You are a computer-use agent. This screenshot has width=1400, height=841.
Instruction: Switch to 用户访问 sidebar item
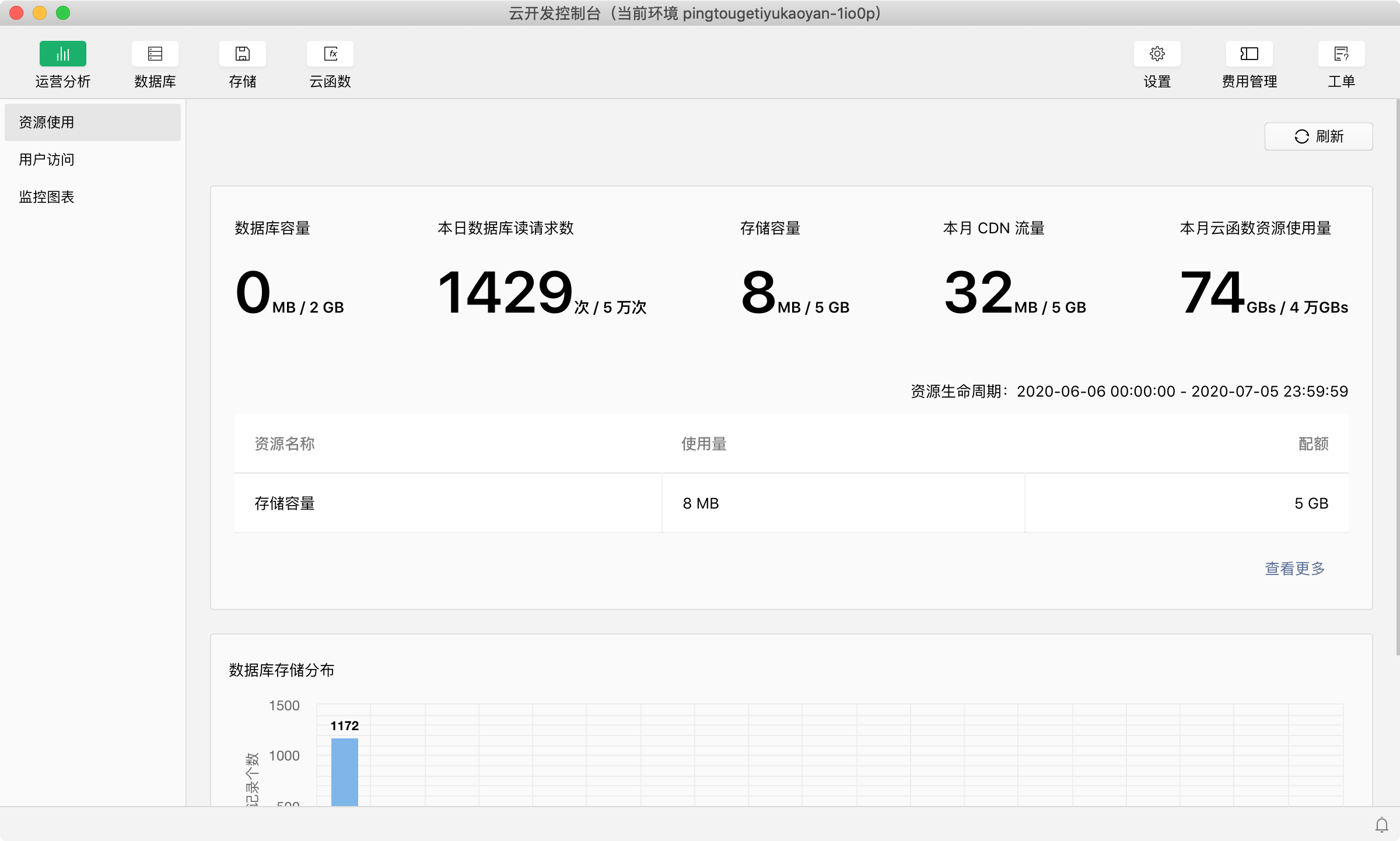47,160
